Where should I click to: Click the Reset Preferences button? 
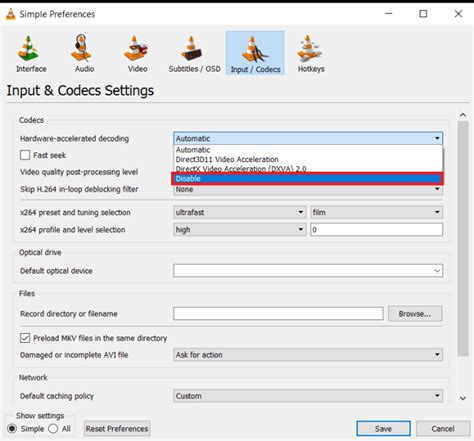pos(117,429)
